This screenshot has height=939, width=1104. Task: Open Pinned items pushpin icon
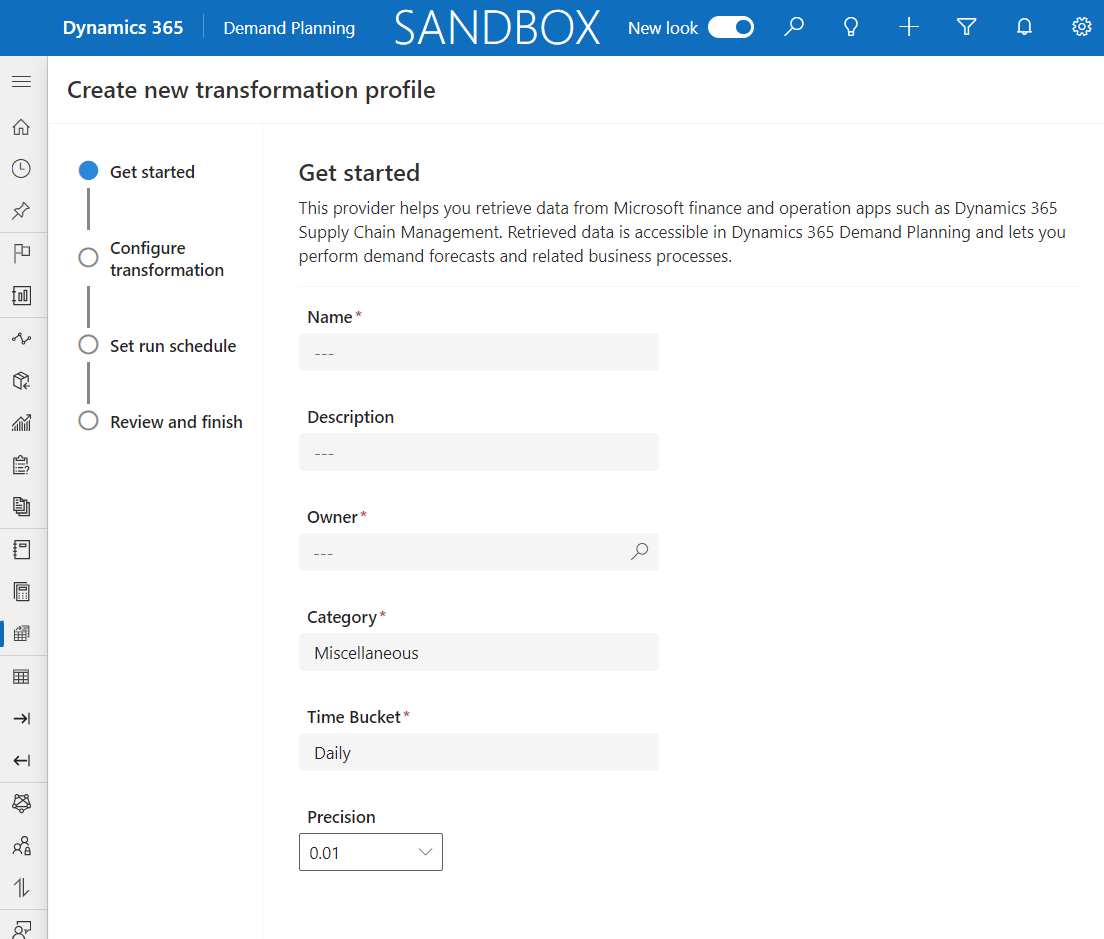[x=22, y=210]
